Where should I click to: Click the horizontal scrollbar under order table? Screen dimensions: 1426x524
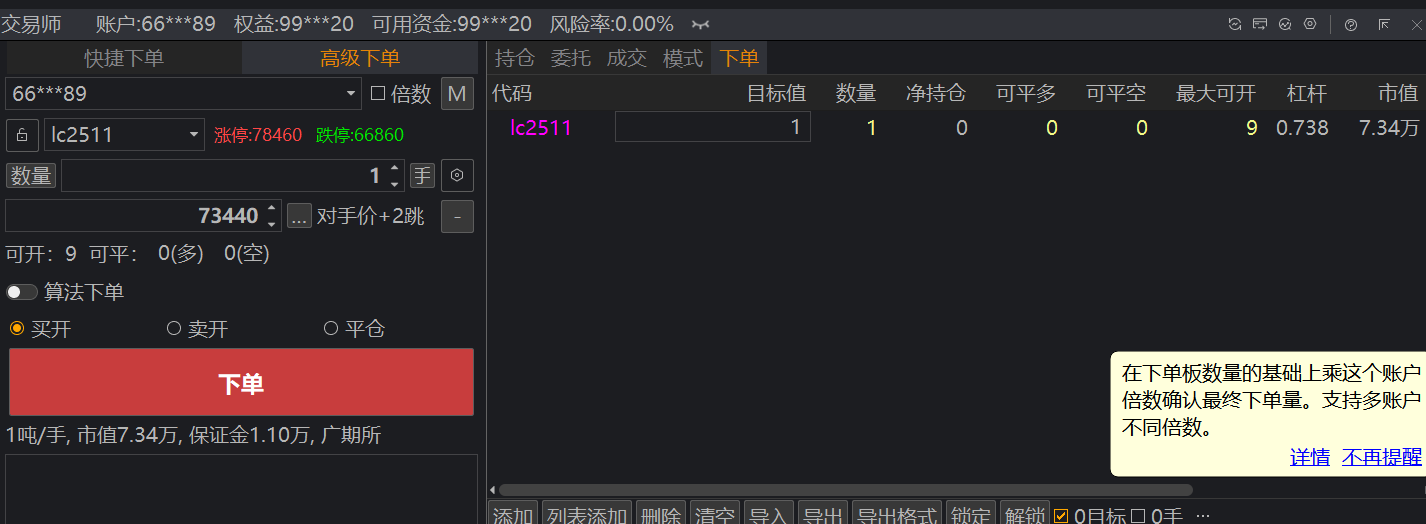(846, 490)
